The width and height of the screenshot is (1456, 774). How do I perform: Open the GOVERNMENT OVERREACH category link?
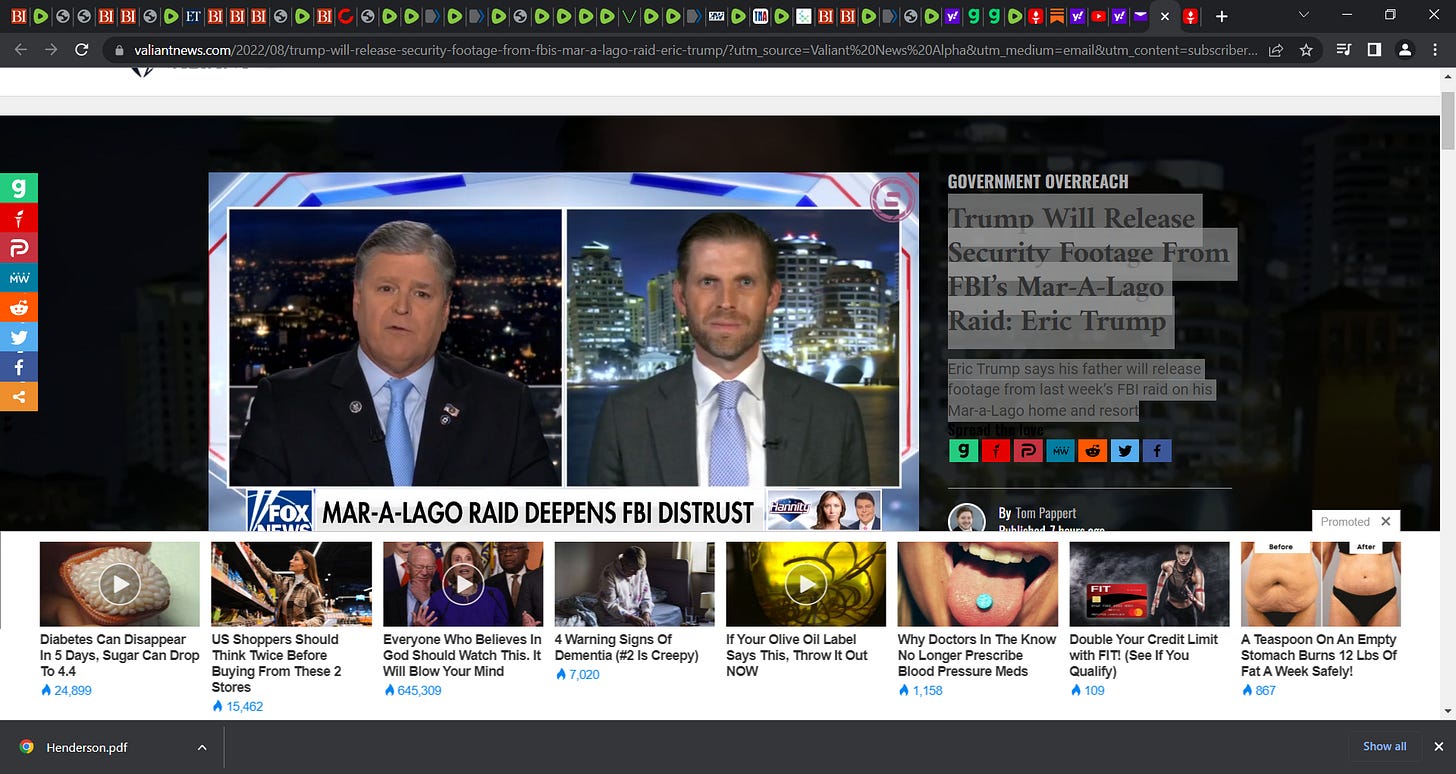(x=1038, y=181)
